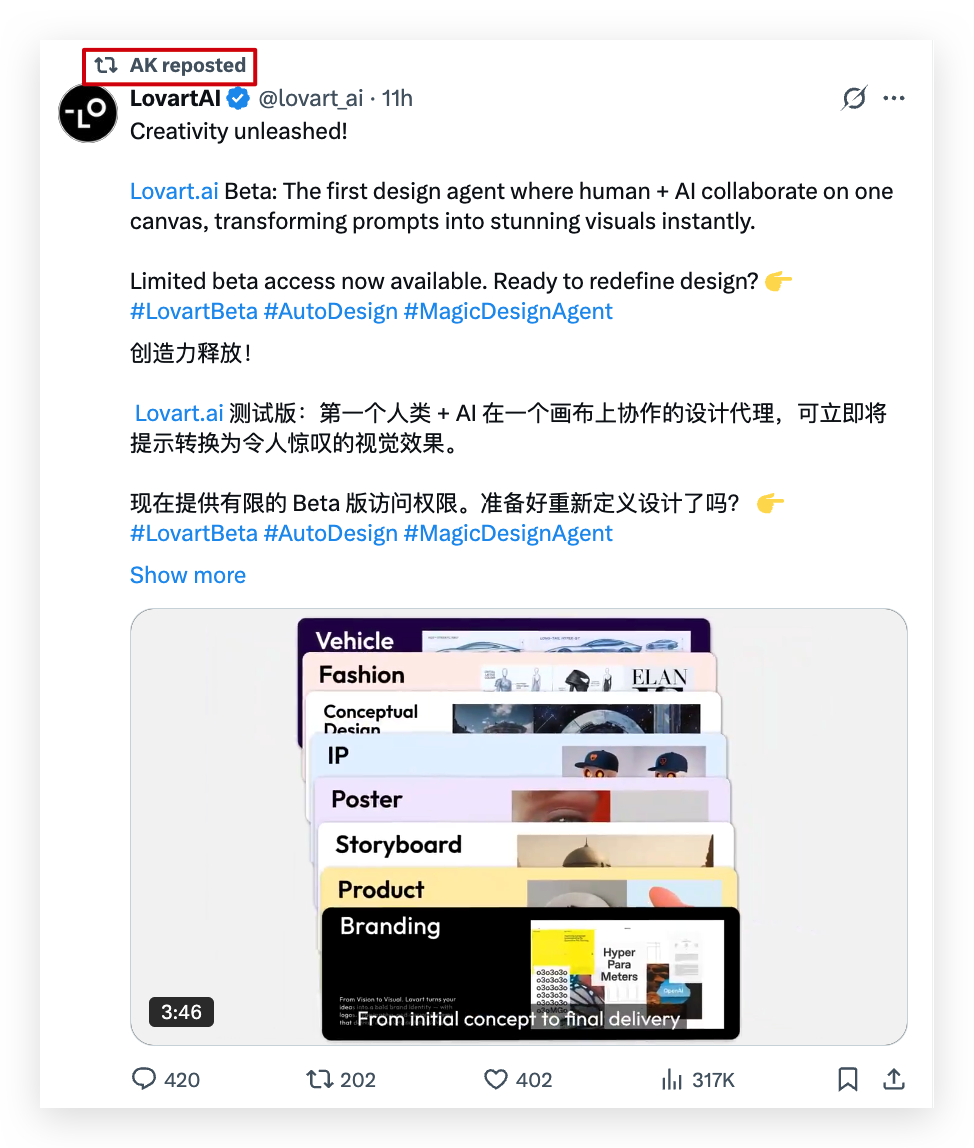Screen dimensions: 974x1148
Task: Open Lovart.ai link in Chinese text
Action: [179, 413]
